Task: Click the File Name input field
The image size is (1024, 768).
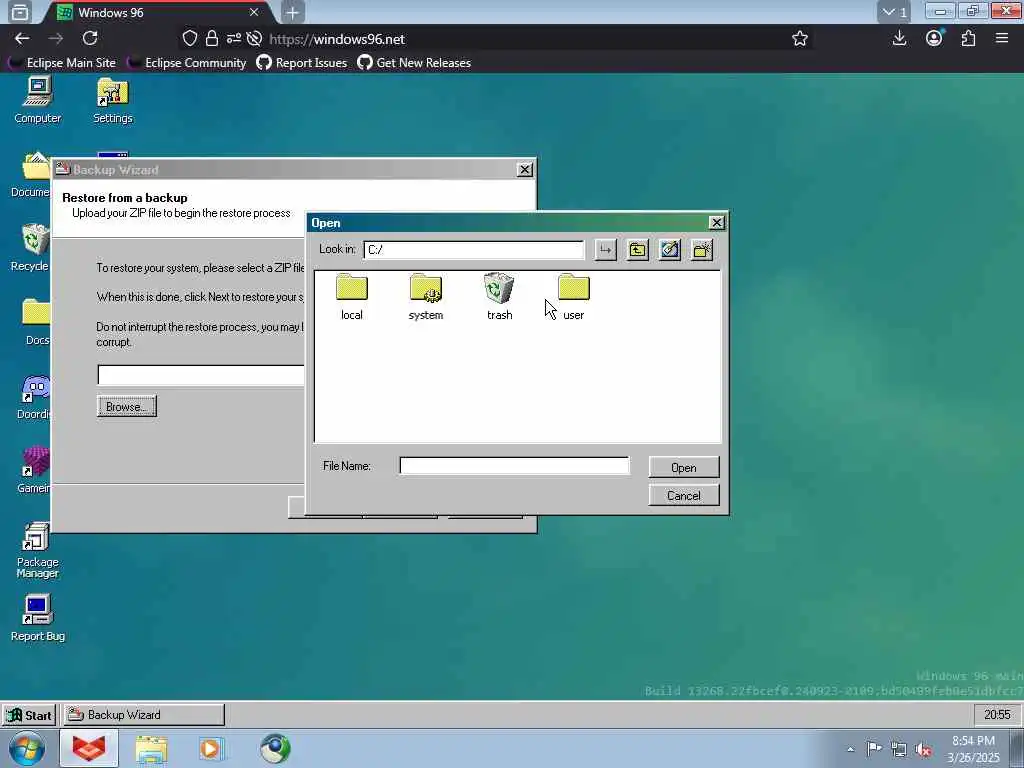Action: 514,466
